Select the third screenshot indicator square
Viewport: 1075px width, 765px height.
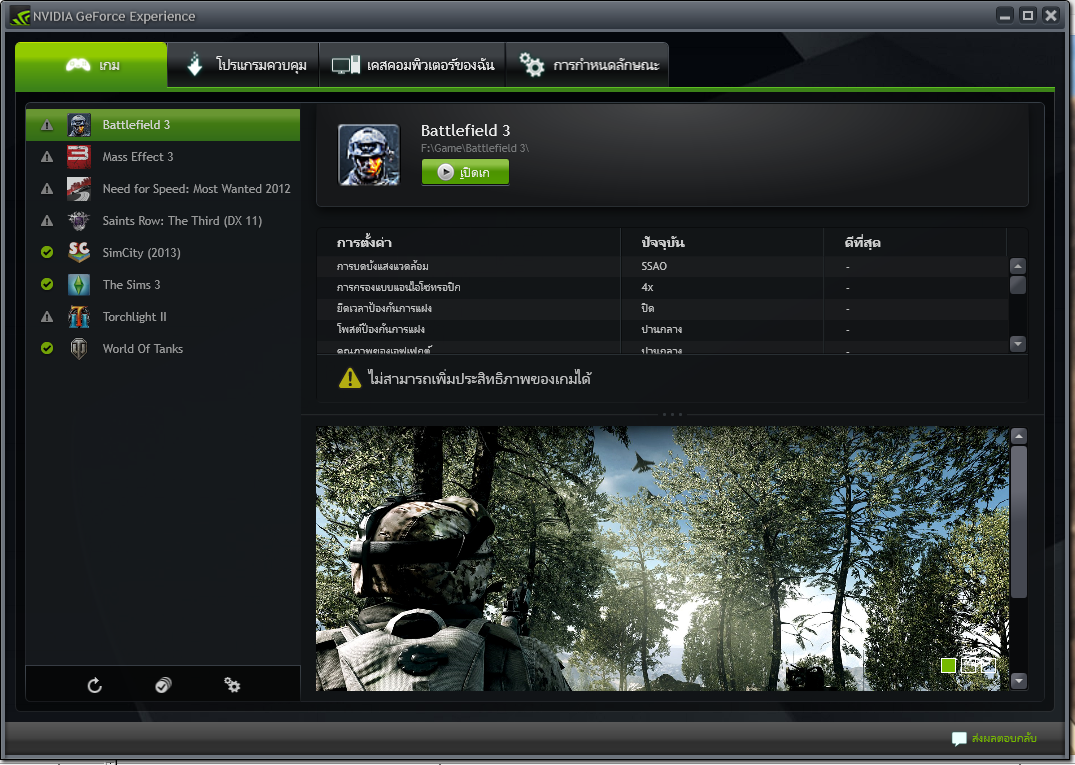click(x=988, y=665)
